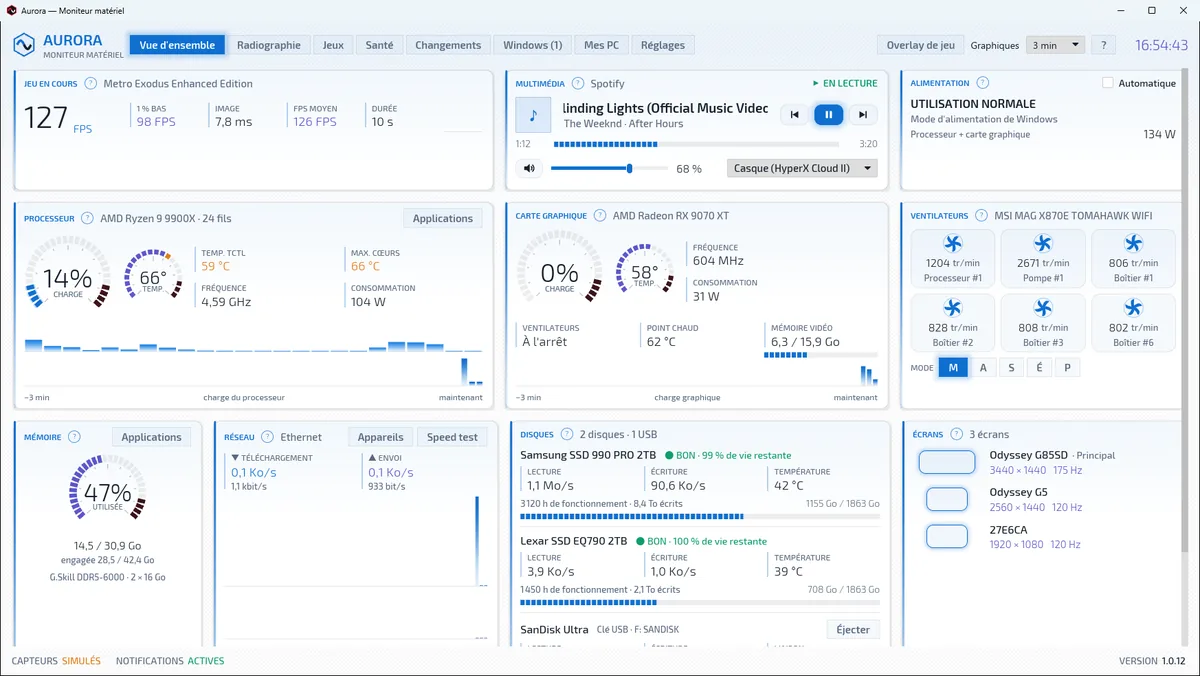Select fan mode M
Screen dimensions: 1200x676
click(953, 368)
